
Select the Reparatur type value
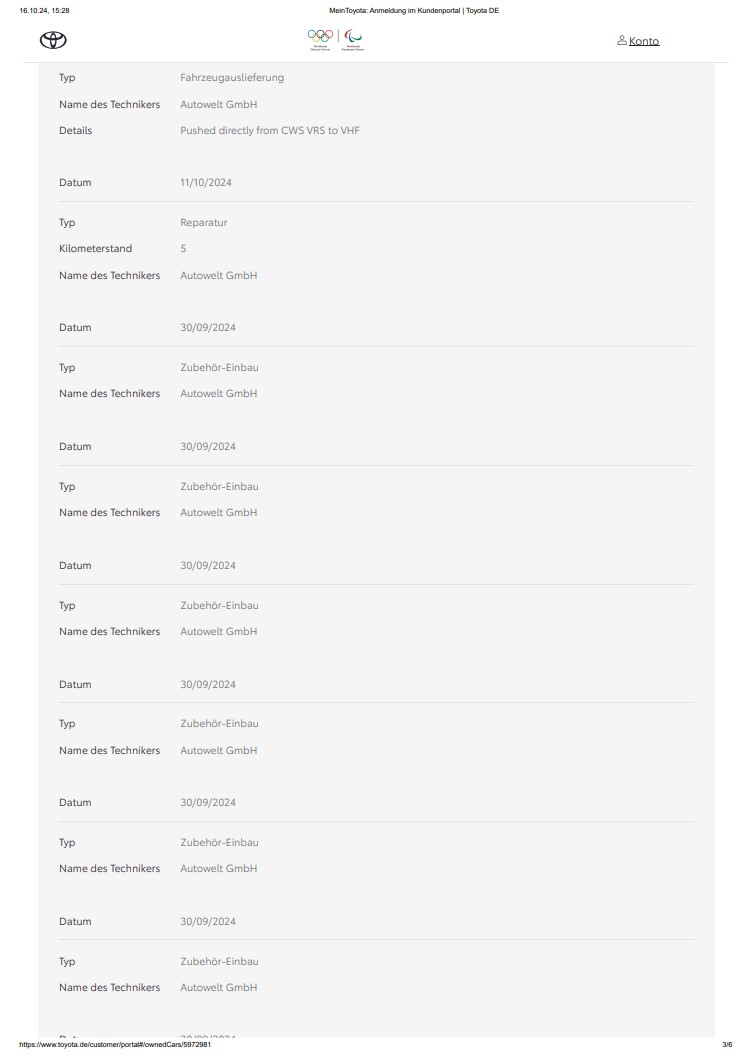click(x=204, y=223)
